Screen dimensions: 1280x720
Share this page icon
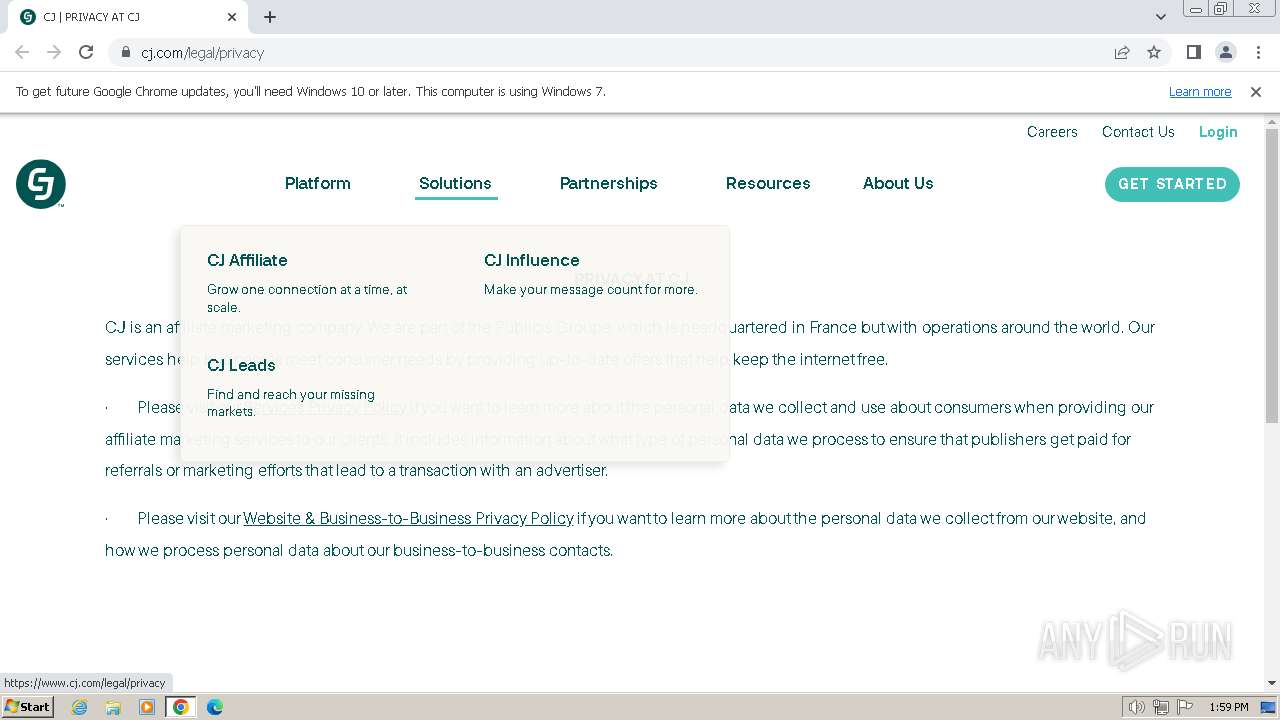[x=1122, y=52]
